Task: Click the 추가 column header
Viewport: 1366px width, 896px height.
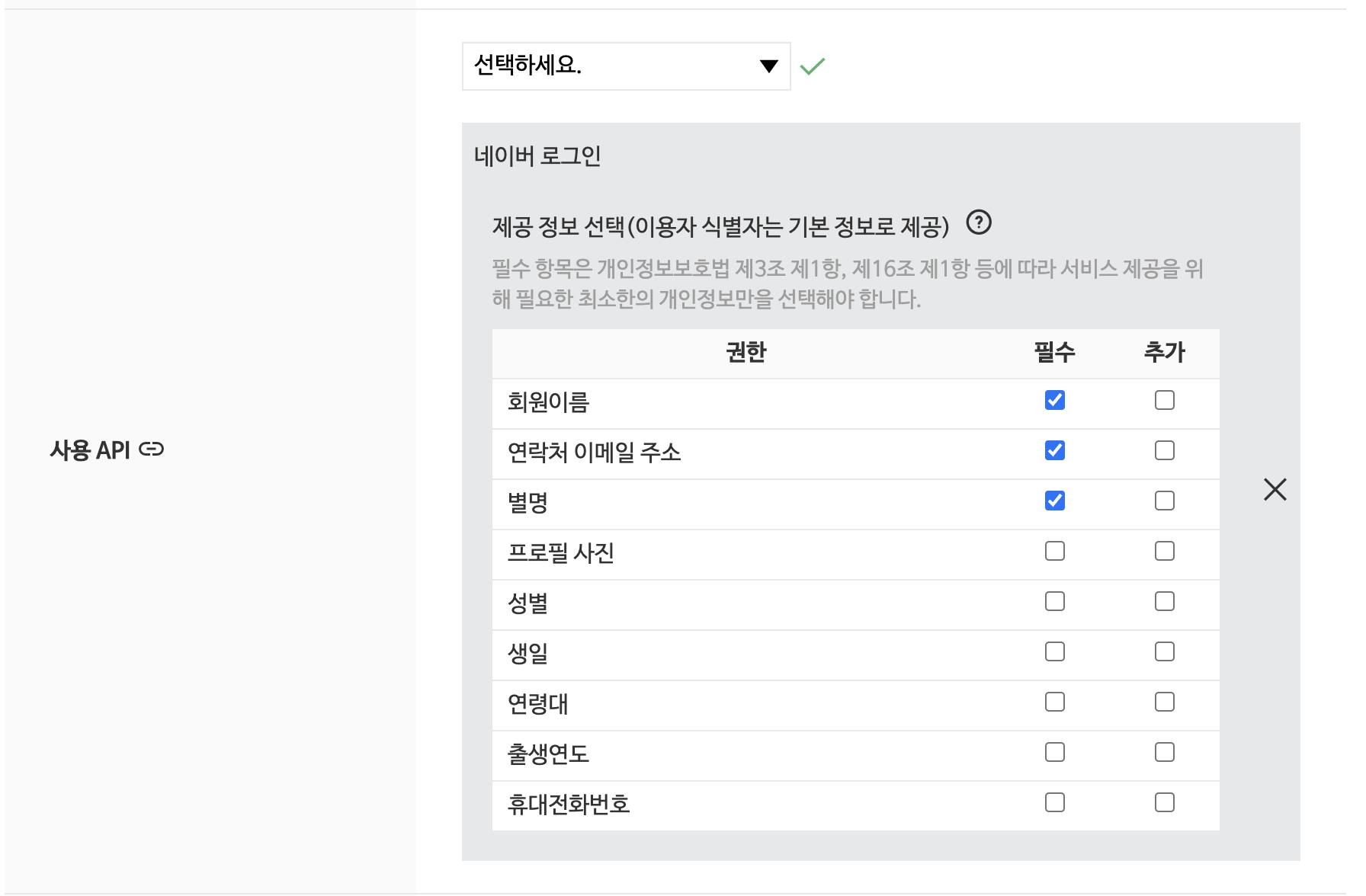Action: pyautogui.click(x=1165, y=352)
